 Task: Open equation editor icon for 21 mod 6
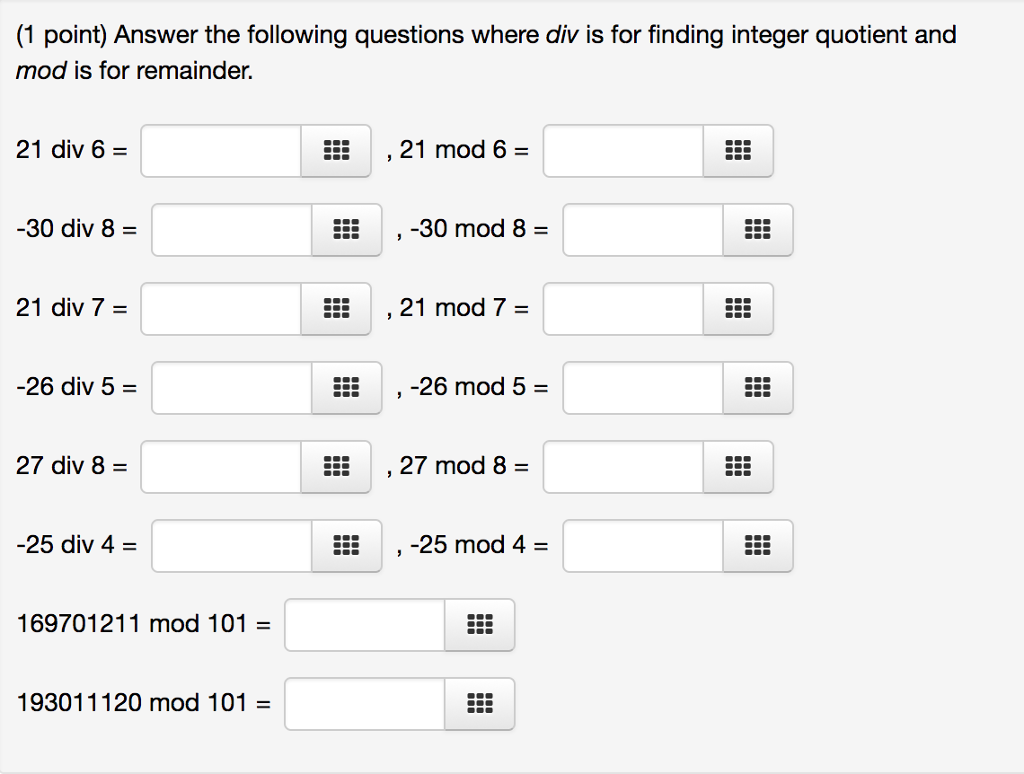pyautogui.click(x=738, y=151)
